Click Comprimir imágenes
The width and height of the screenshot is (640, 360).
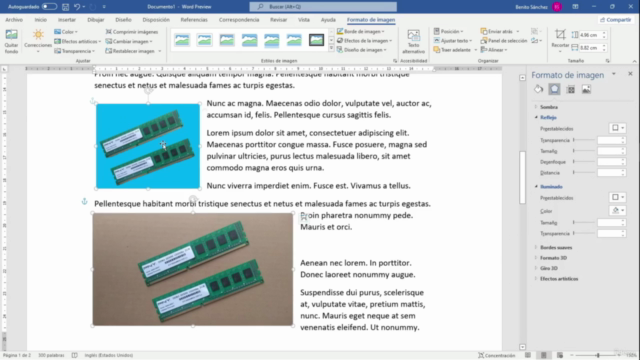pos(132,31)
